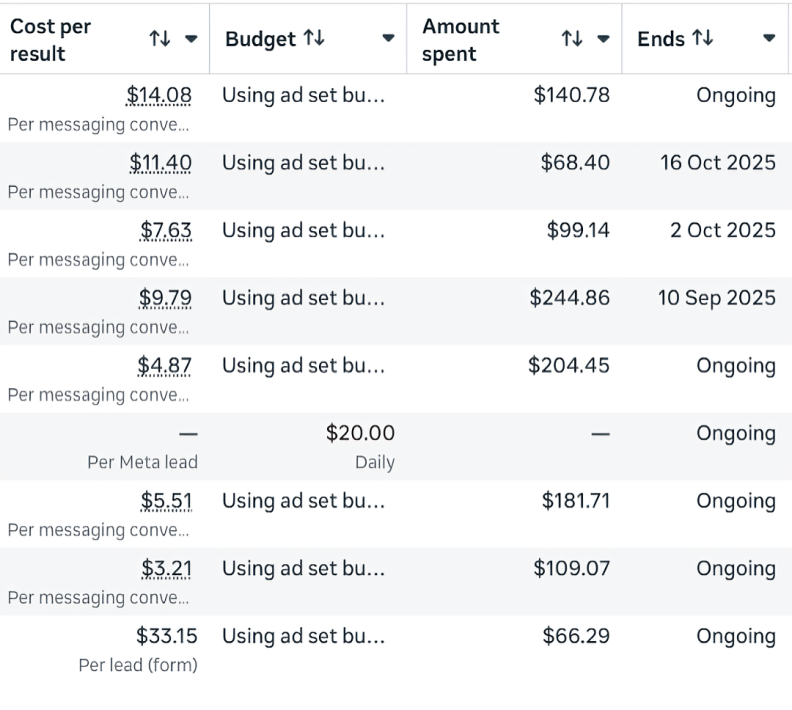Image resolution: width=792 pixels, height=710 pixels.
Task: Sort Ends column using arrows icon
Action: [703, 38]
